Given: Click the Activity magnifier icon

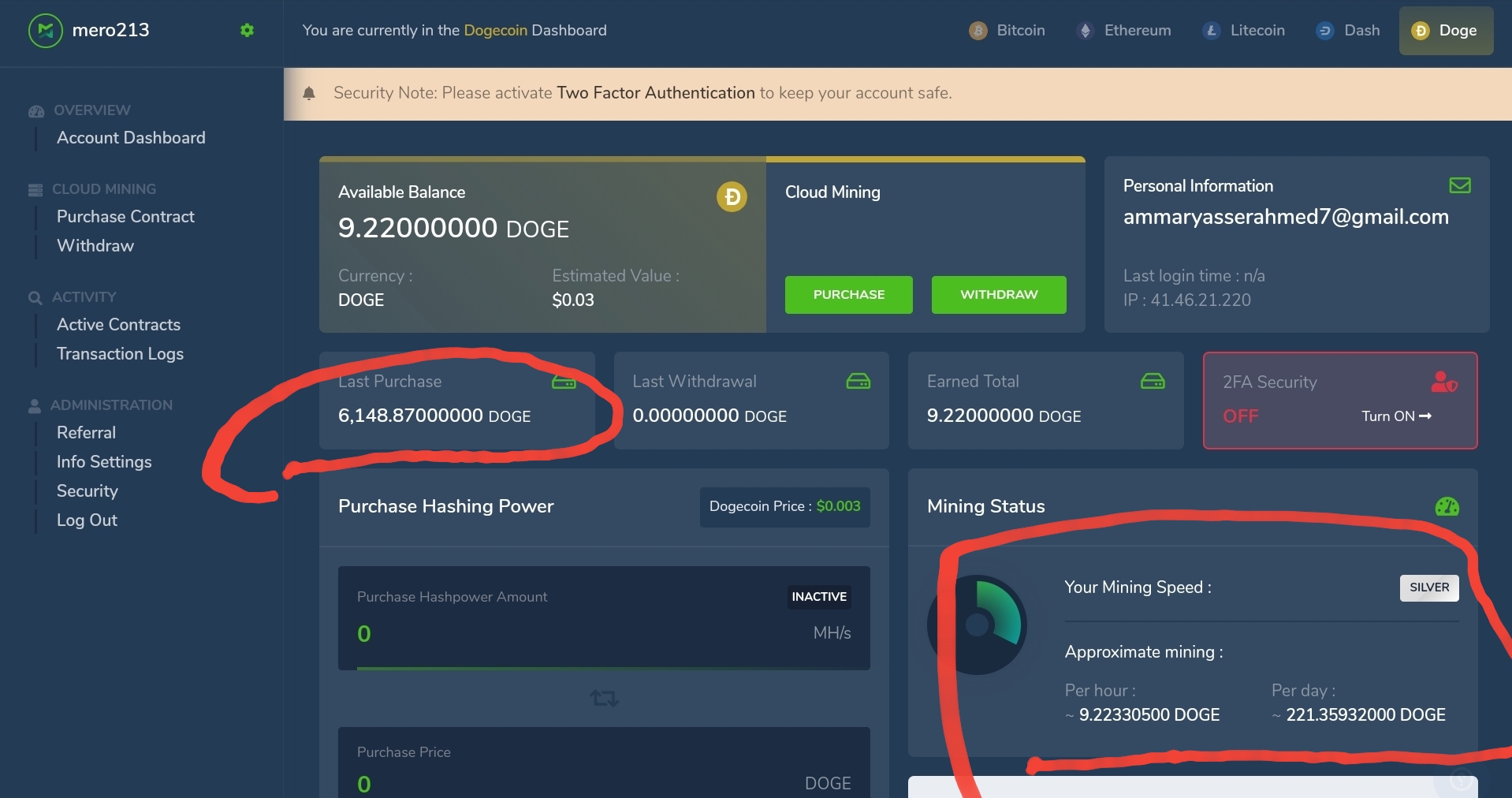Looking at the screenshot, I should point(35,298).
